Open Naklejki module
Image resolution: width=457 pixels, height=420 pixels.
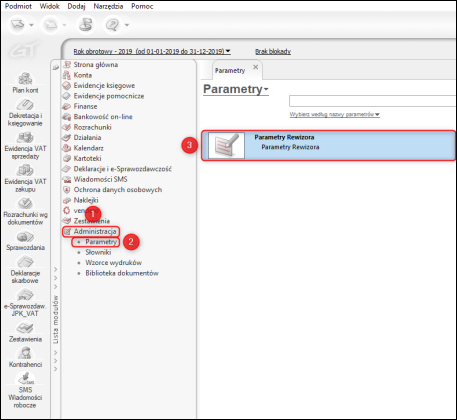click(86, 200)
